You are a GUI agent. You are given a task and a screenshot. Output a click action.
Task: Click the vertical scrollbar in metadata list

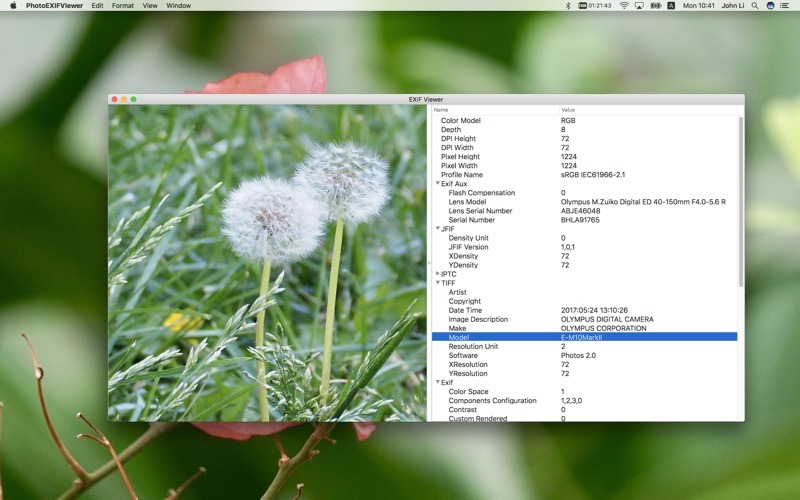[x=741, y=200]
